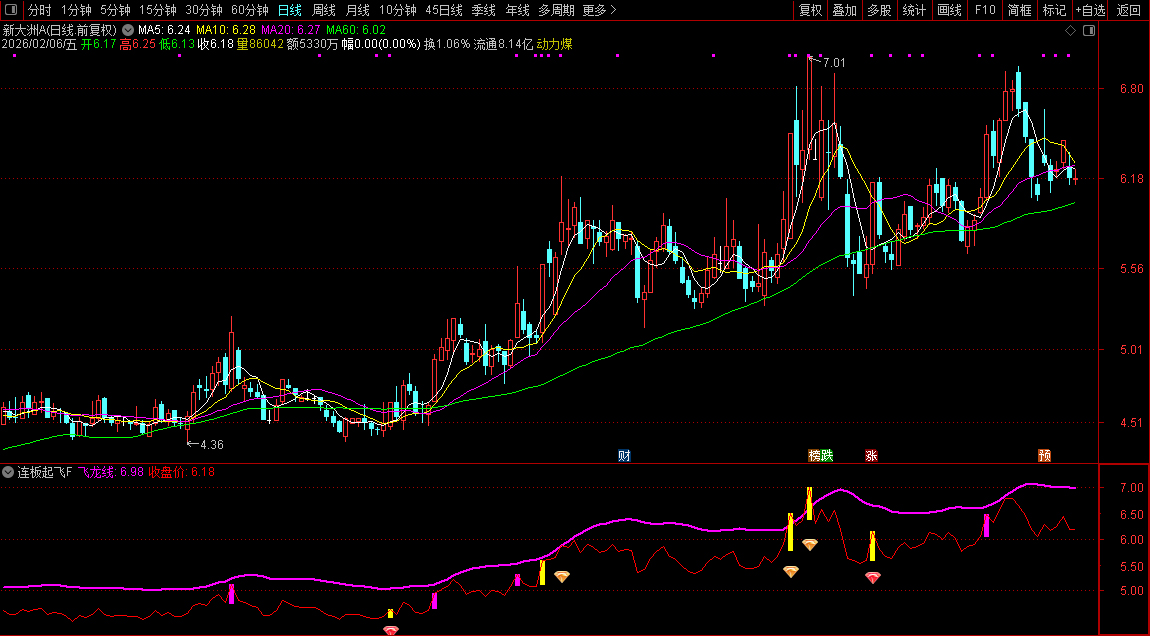The width and height of the screenshot is (1150, 636).
Task: Click the red diamond signal under the 涨 marker
Action: 873,578
